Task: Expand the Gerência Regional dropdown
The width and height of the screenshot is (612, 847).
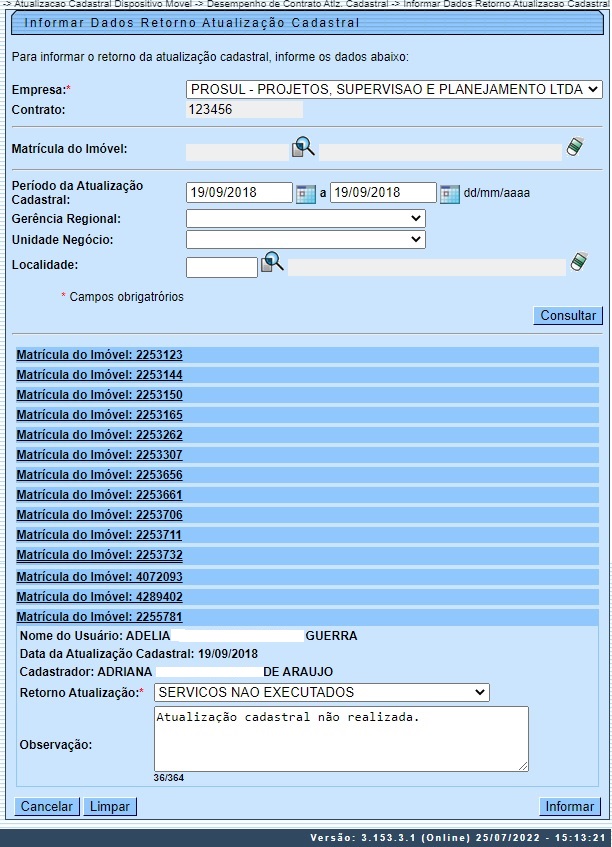Action: click(306, 219)
